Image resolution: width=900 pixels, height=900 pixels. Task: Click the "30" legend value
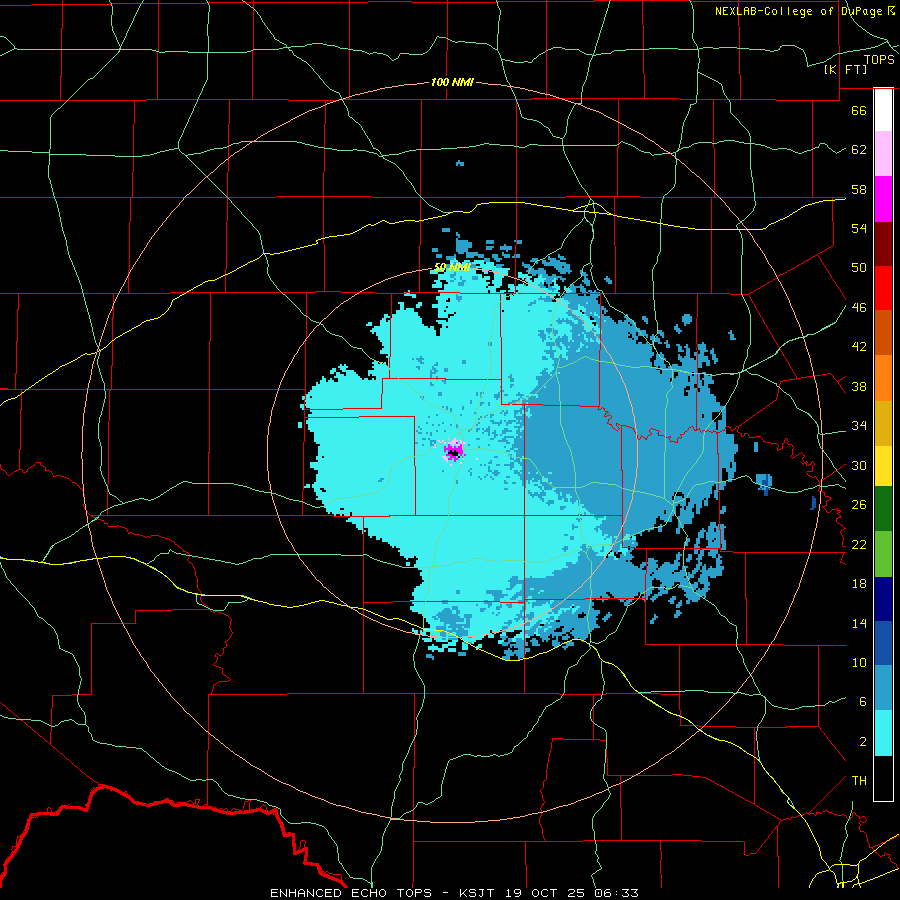tap(859, 465)
